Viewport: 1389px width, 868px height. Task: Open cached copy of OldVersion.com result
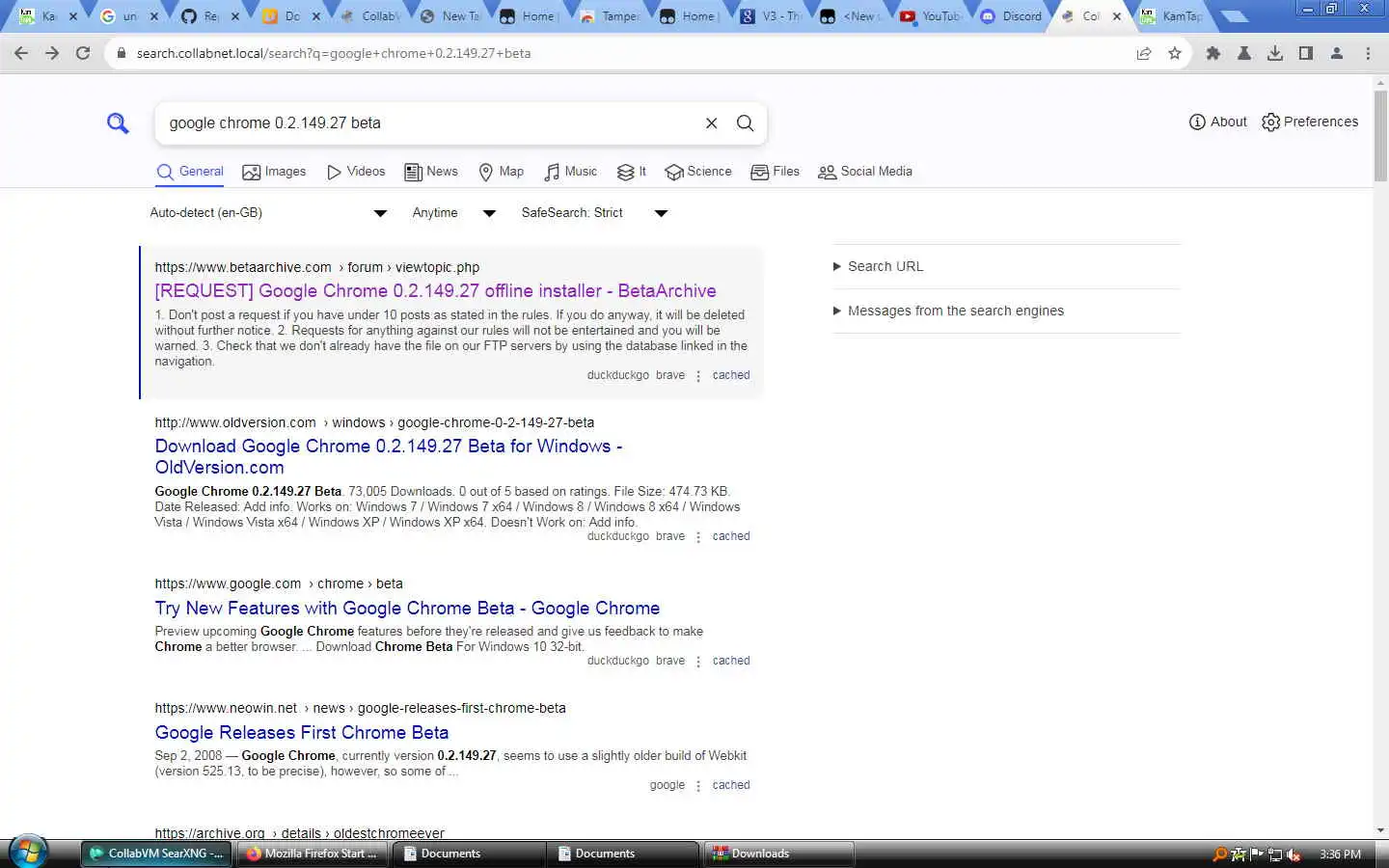730,536
